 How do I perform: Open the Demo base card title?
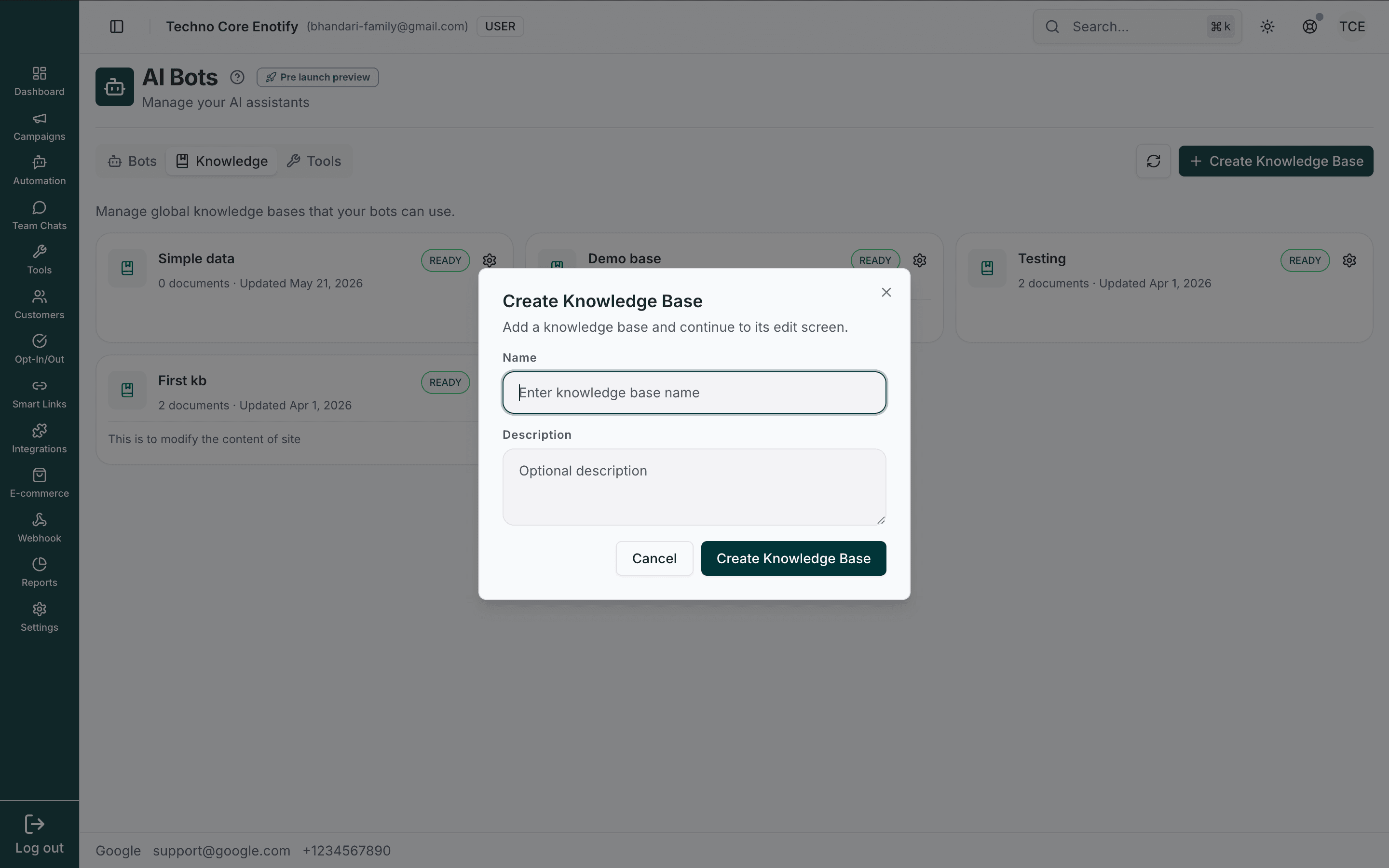[625, 259]
